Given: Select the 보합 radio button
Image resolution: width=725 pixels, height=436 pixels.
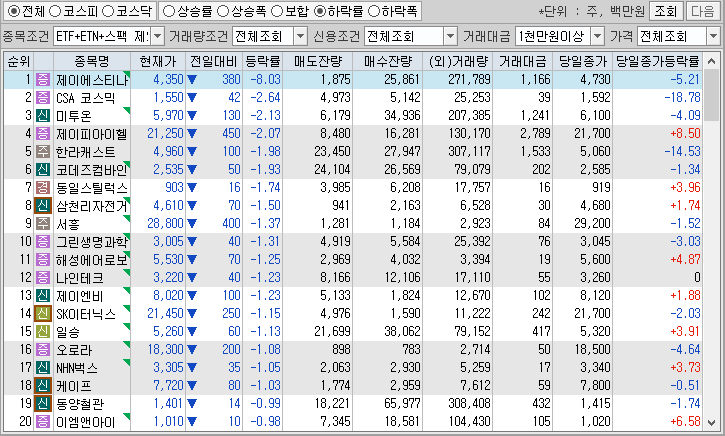Looking at the screenshot, I should pos(277,11).
